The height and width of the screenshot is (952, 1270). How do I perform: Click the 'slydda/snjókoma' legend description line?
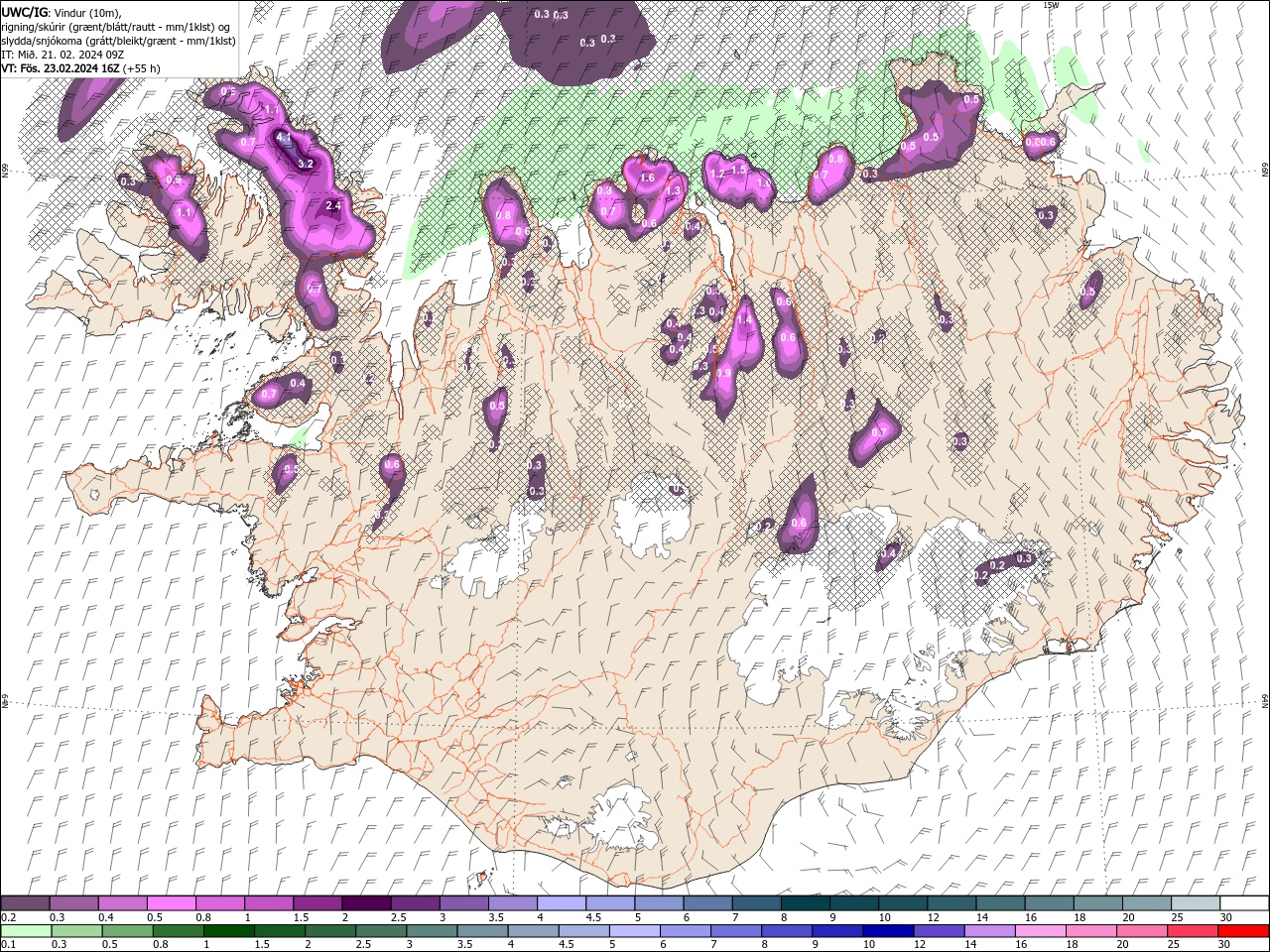click(119, 41)
